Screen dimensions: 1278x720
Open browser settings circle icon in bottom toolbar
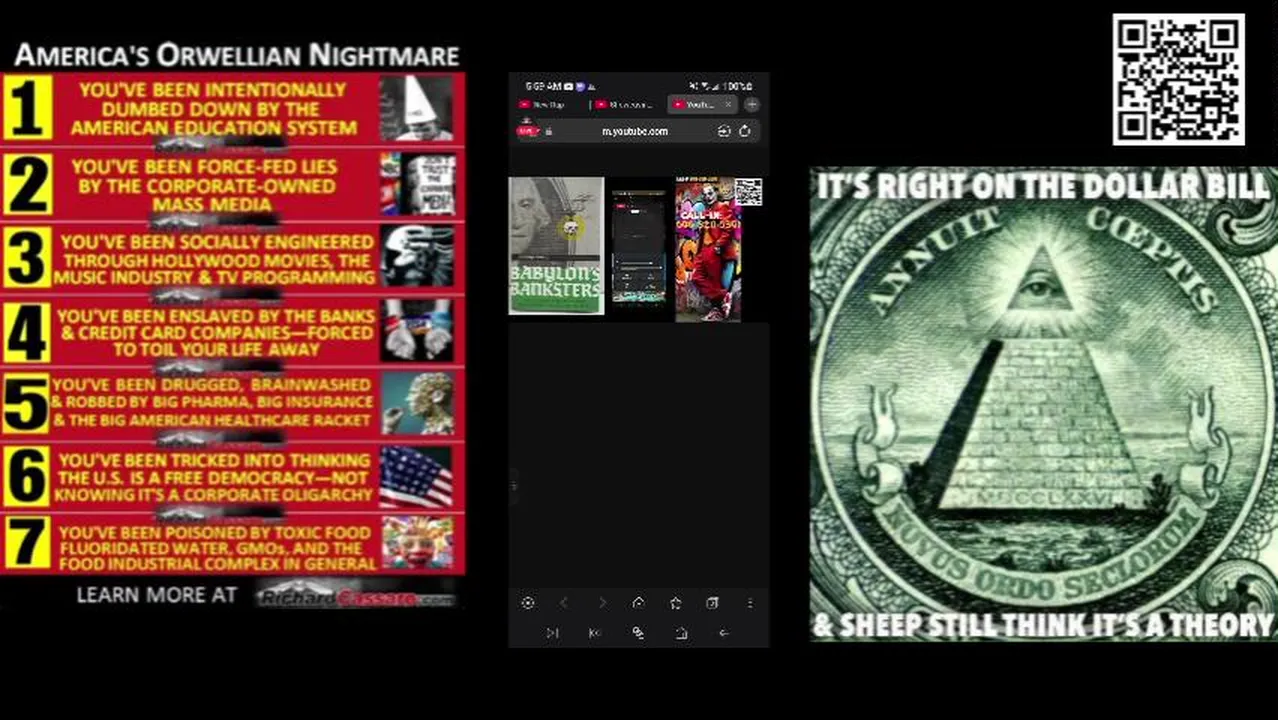[528, 603]
